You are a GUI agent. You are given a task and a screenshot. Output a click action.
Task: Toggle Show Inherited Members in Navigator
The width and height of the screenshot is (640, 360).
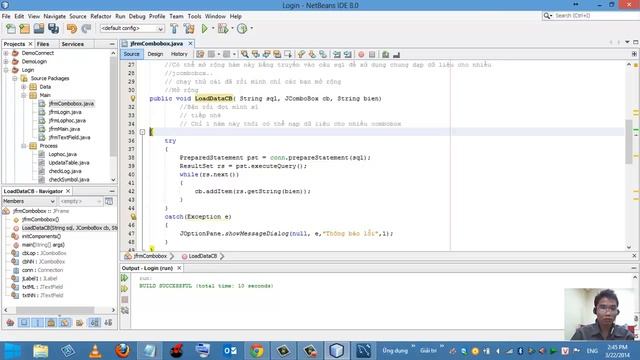(10, 323)
